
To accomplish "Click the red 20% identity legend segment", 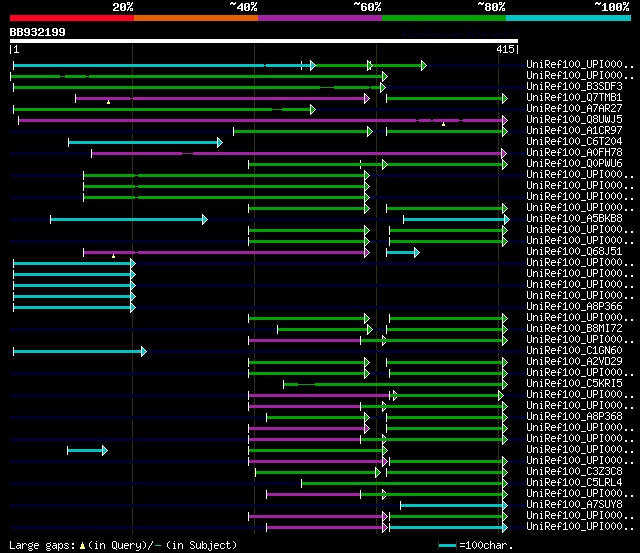I will [x=72, y=18].
